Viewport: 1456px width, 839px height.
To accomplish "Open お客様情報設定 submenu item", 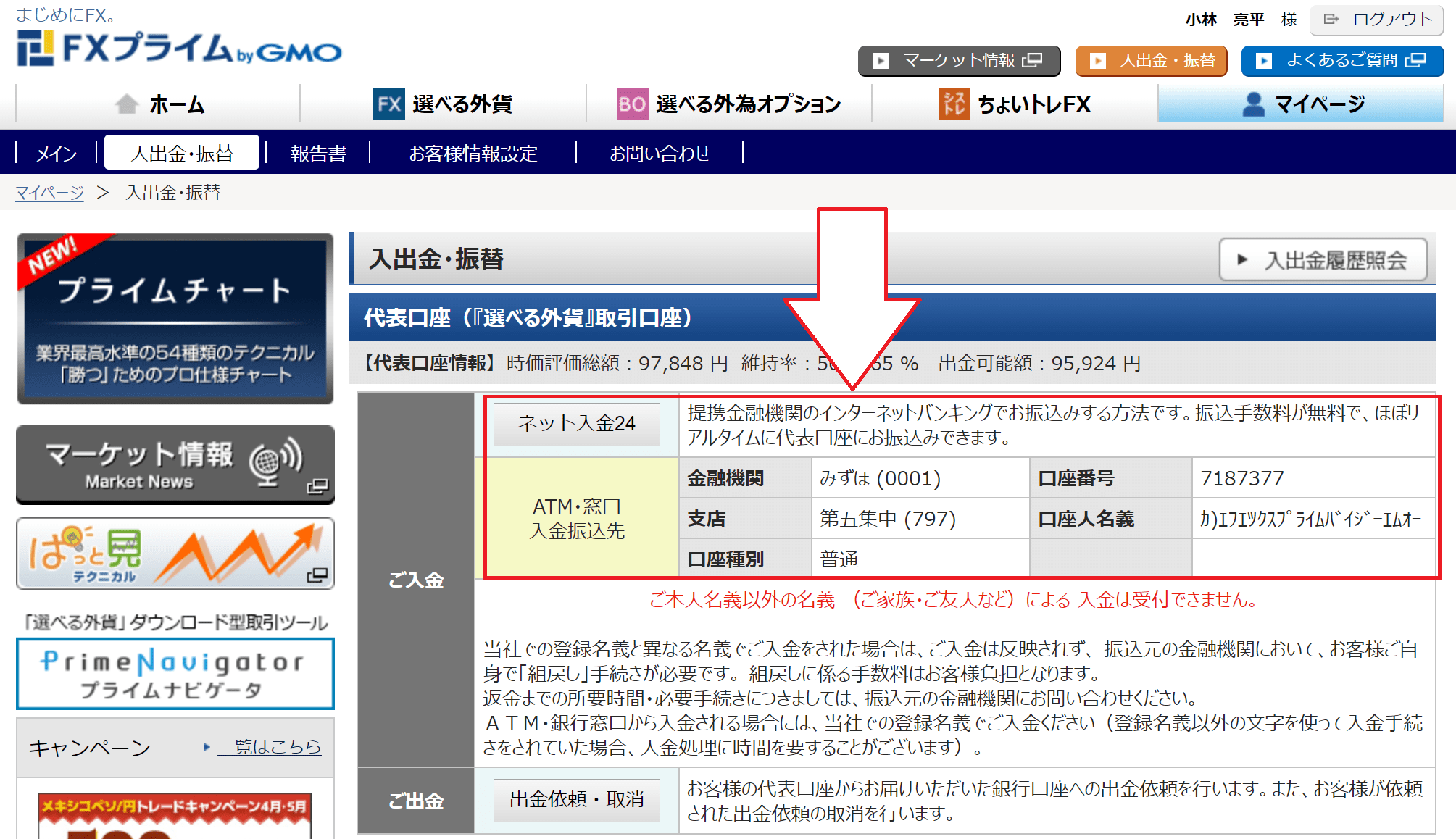I will click(x=473, y=153).
